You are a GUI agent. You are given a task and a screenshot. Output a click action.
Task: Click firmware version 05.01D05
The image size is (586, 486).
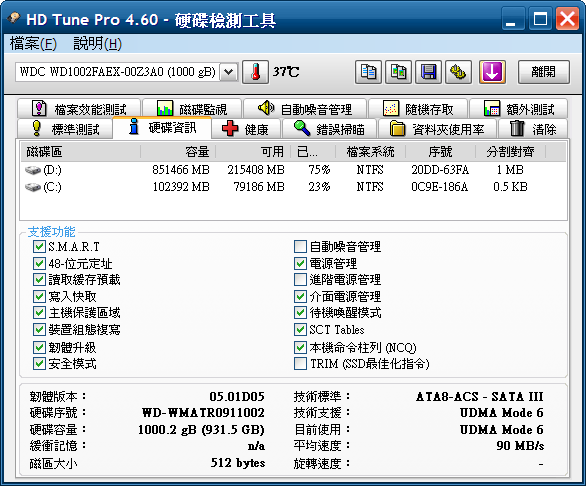pos(237,396)
